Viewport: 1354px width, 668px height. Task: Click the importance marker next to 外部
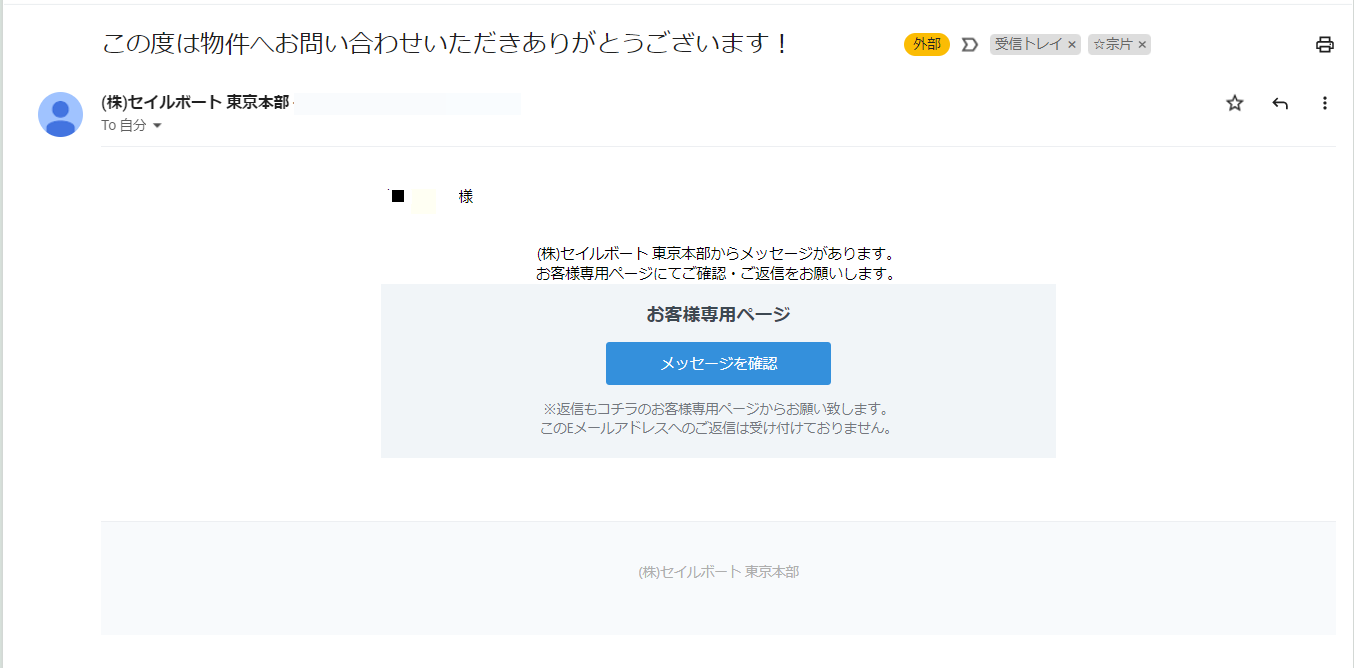tap(969, 44)
